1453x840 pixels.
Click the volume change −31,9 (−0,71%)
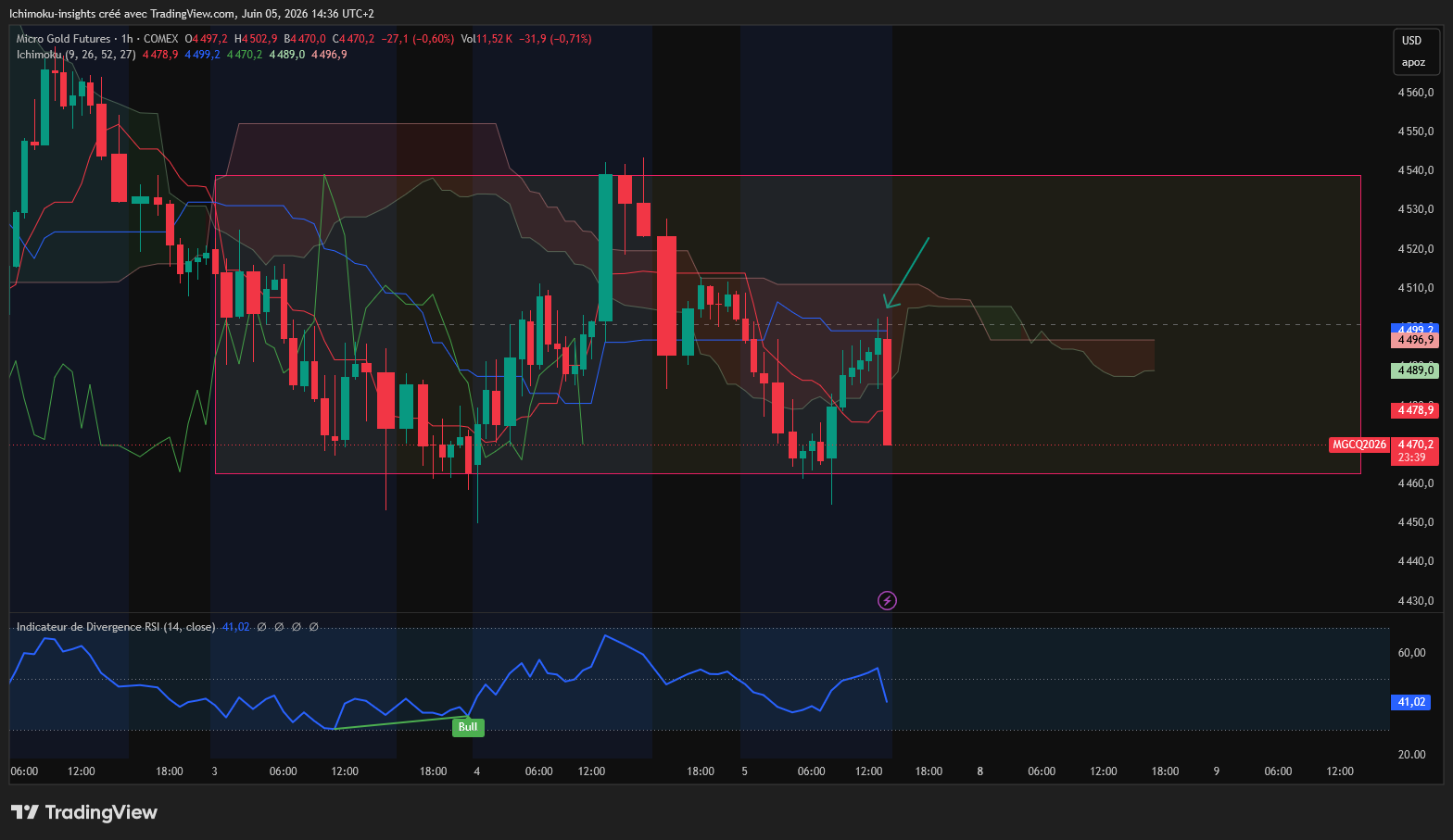[x=555, y=39]
